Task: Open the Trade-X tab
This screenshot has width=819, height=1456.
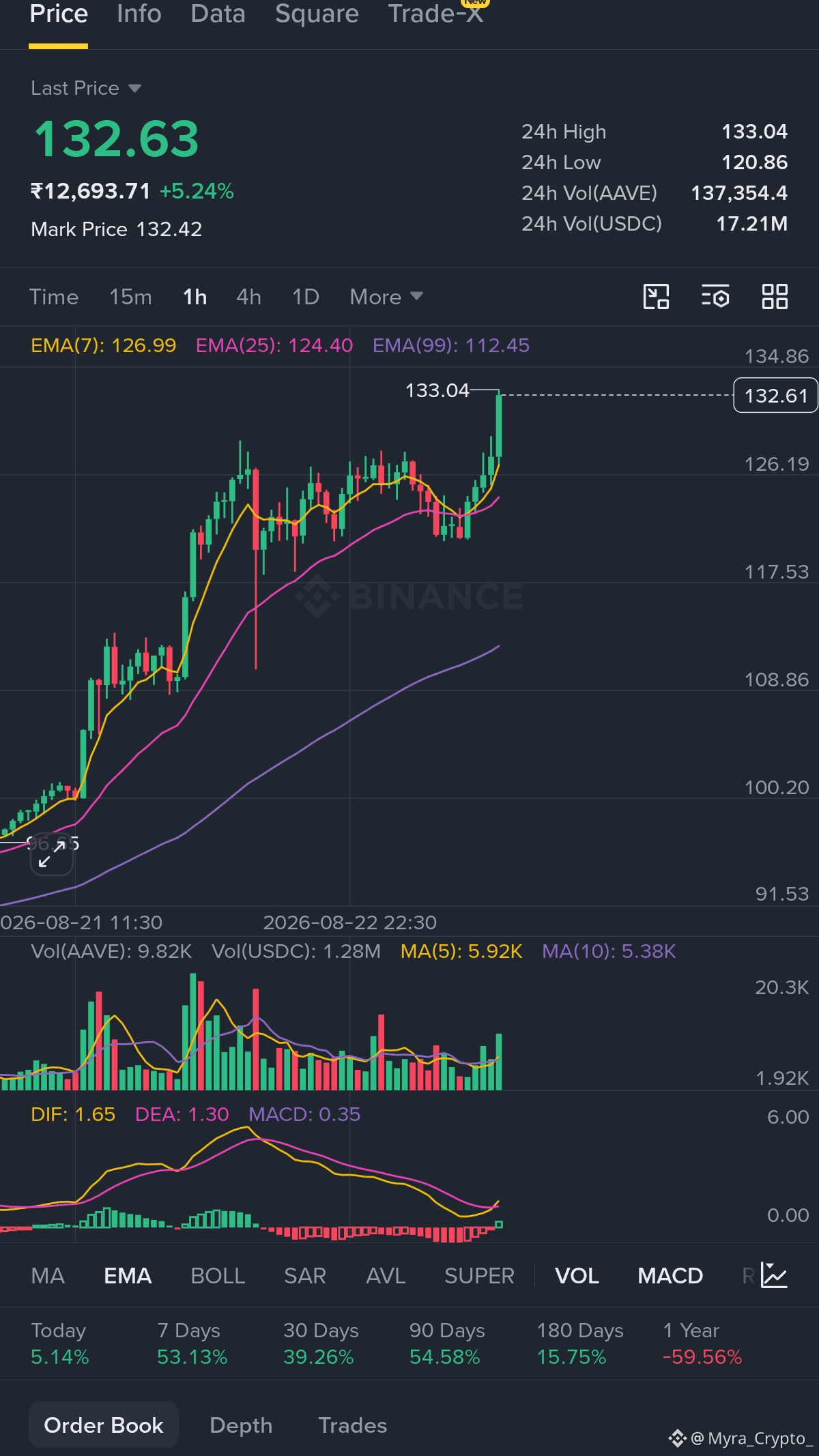Action: pos(435,14)
